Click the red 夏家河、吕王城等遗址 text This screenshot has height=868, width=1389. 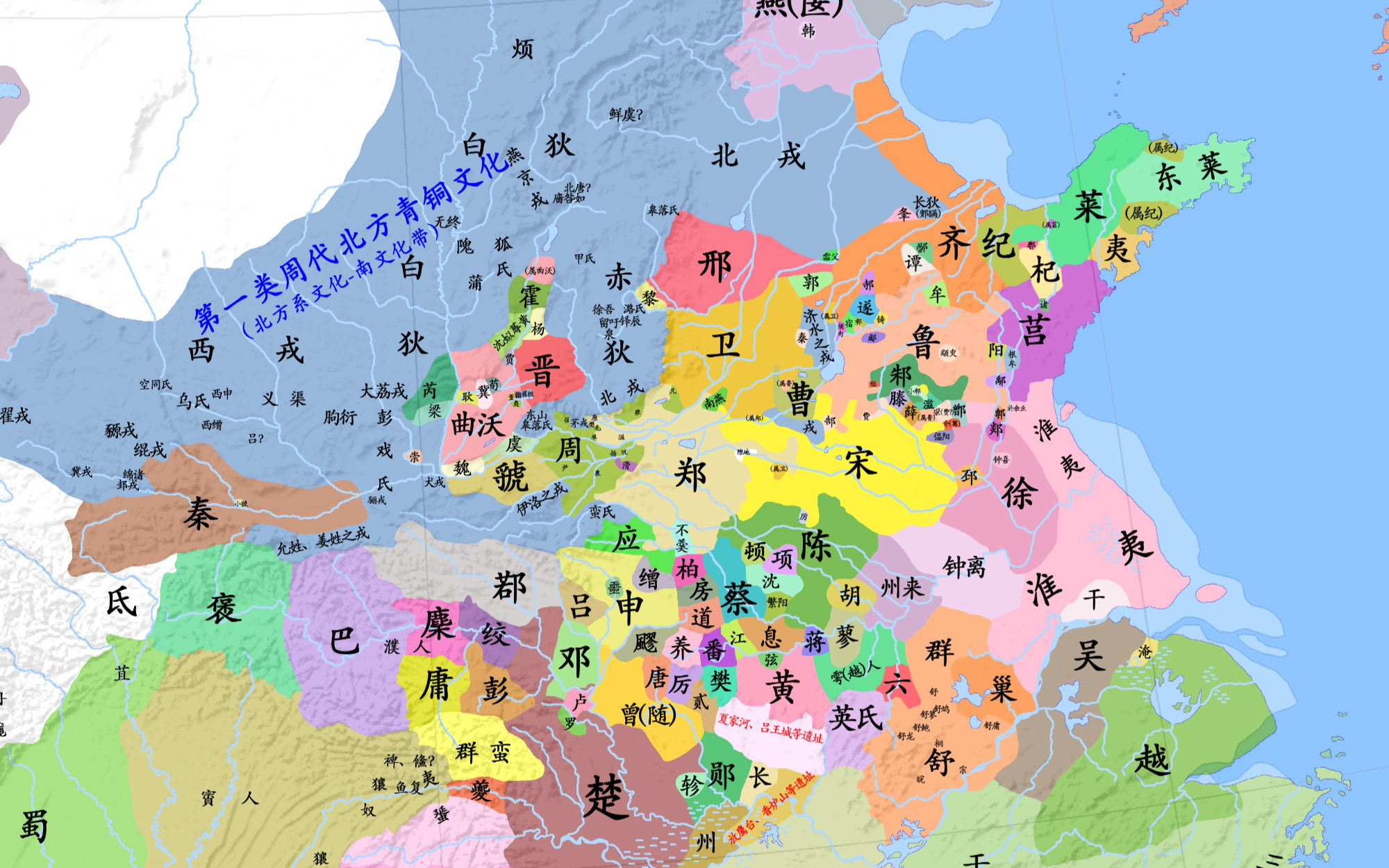click(x=770, y=728)
